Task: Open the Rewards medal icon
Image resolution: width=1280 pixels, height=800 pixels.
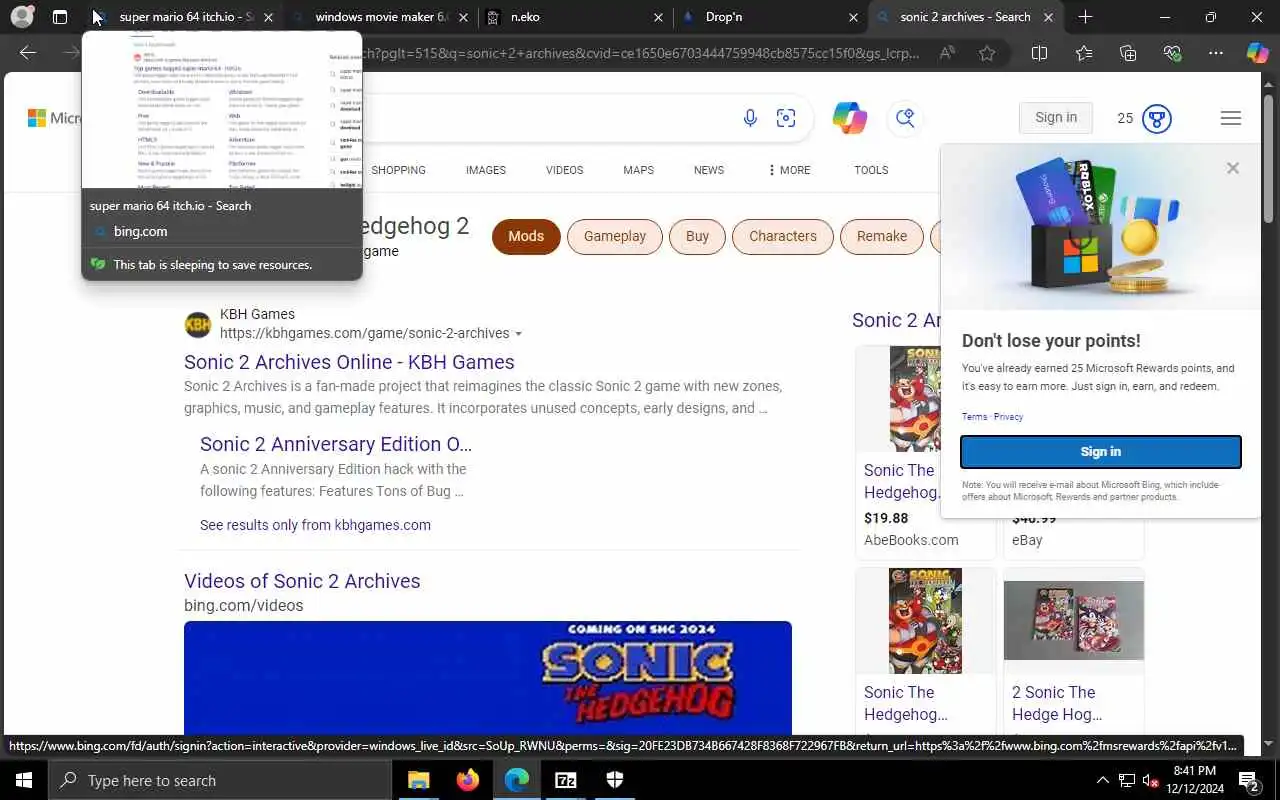Action: click(x=1156, y=118)
